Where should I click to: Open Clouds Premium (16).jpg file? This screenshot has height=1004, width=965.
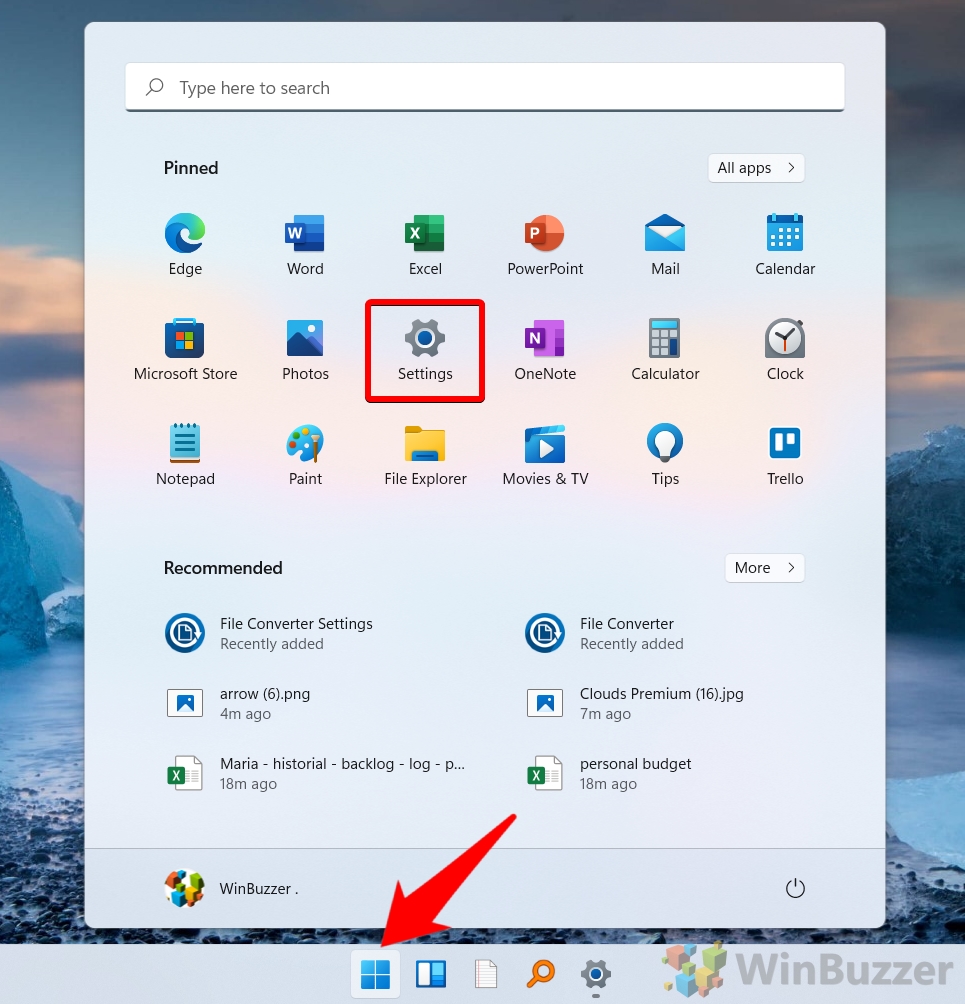[635, 703]
